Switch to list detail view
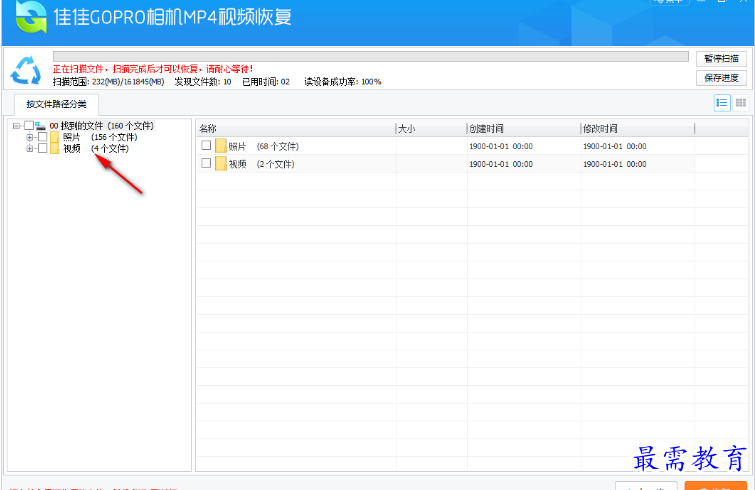Image resolution: width=755 pixels, height=490 pixels. [x=722, y=103]
